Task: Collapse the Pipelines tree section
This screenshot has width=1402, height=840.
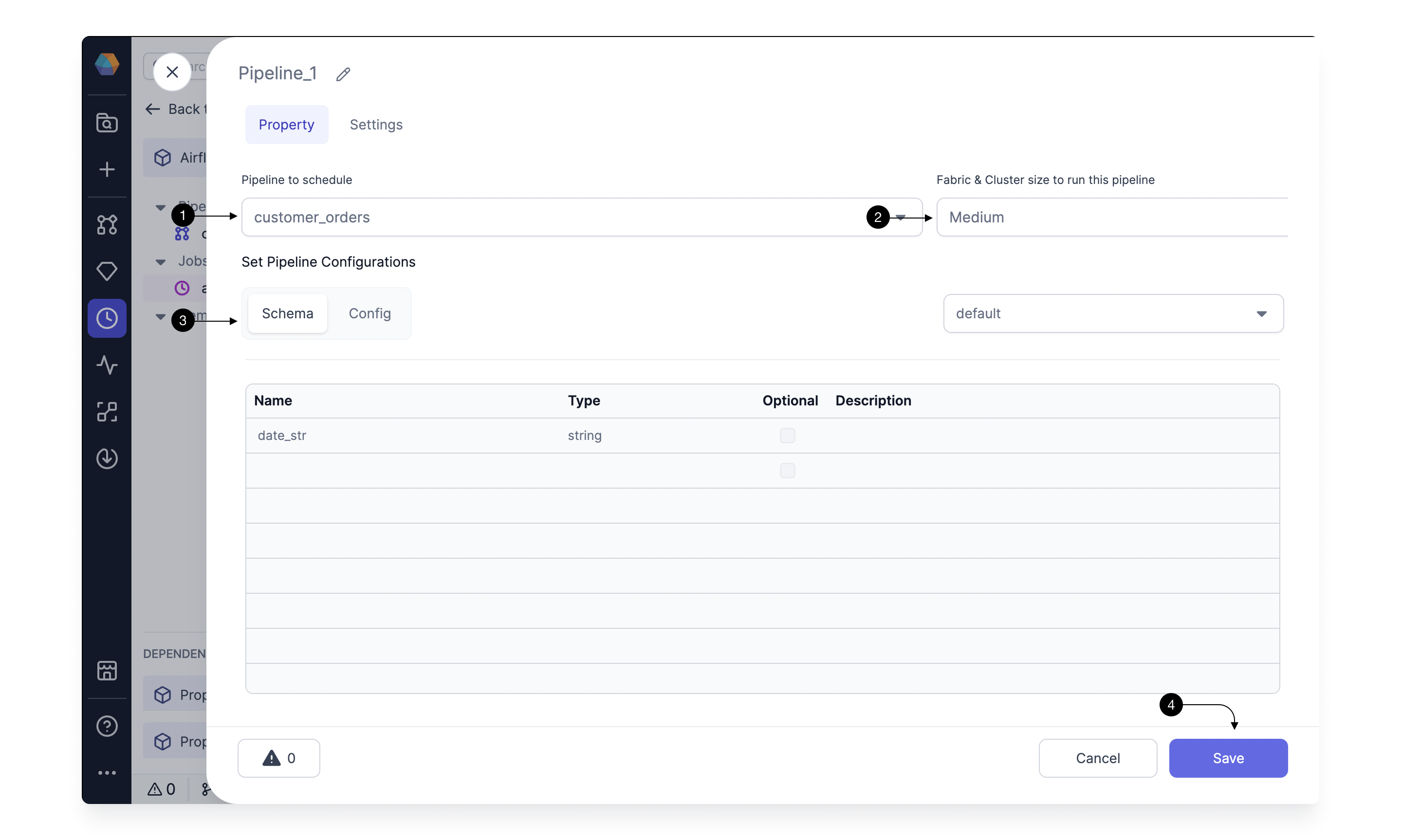Action: [x=160, y=207]
